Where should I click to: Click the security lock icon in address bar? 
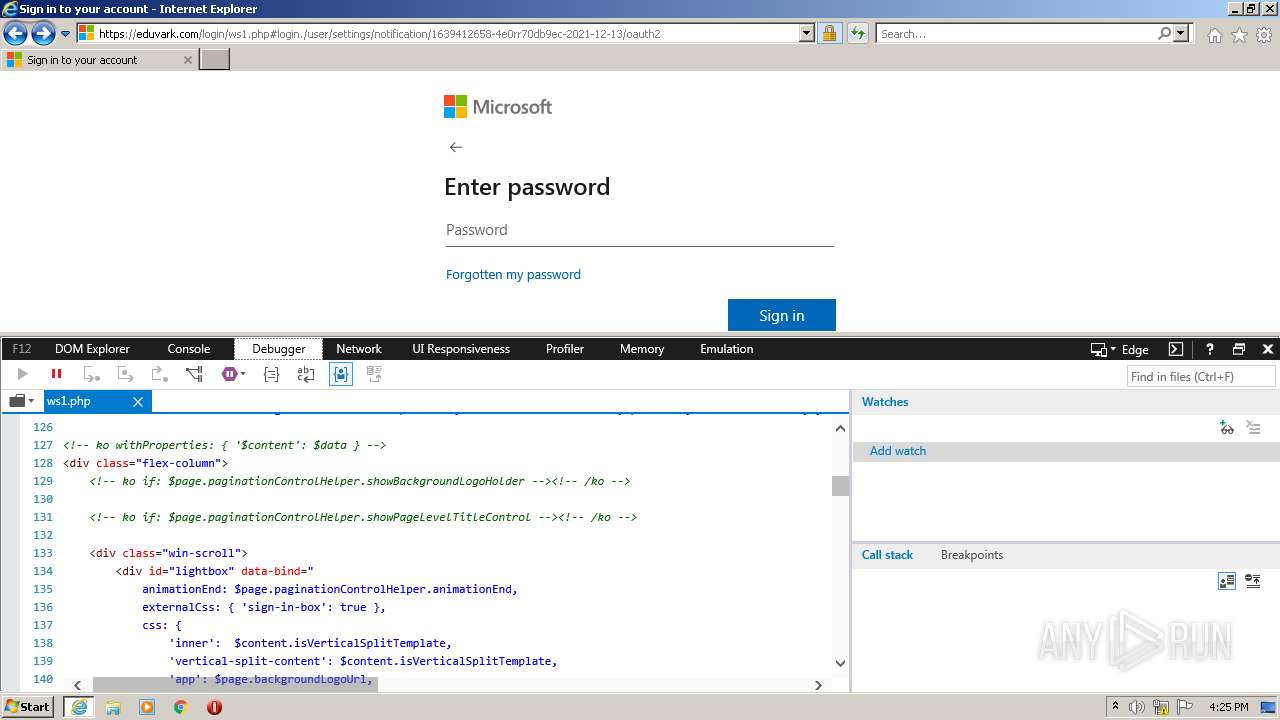829,33
